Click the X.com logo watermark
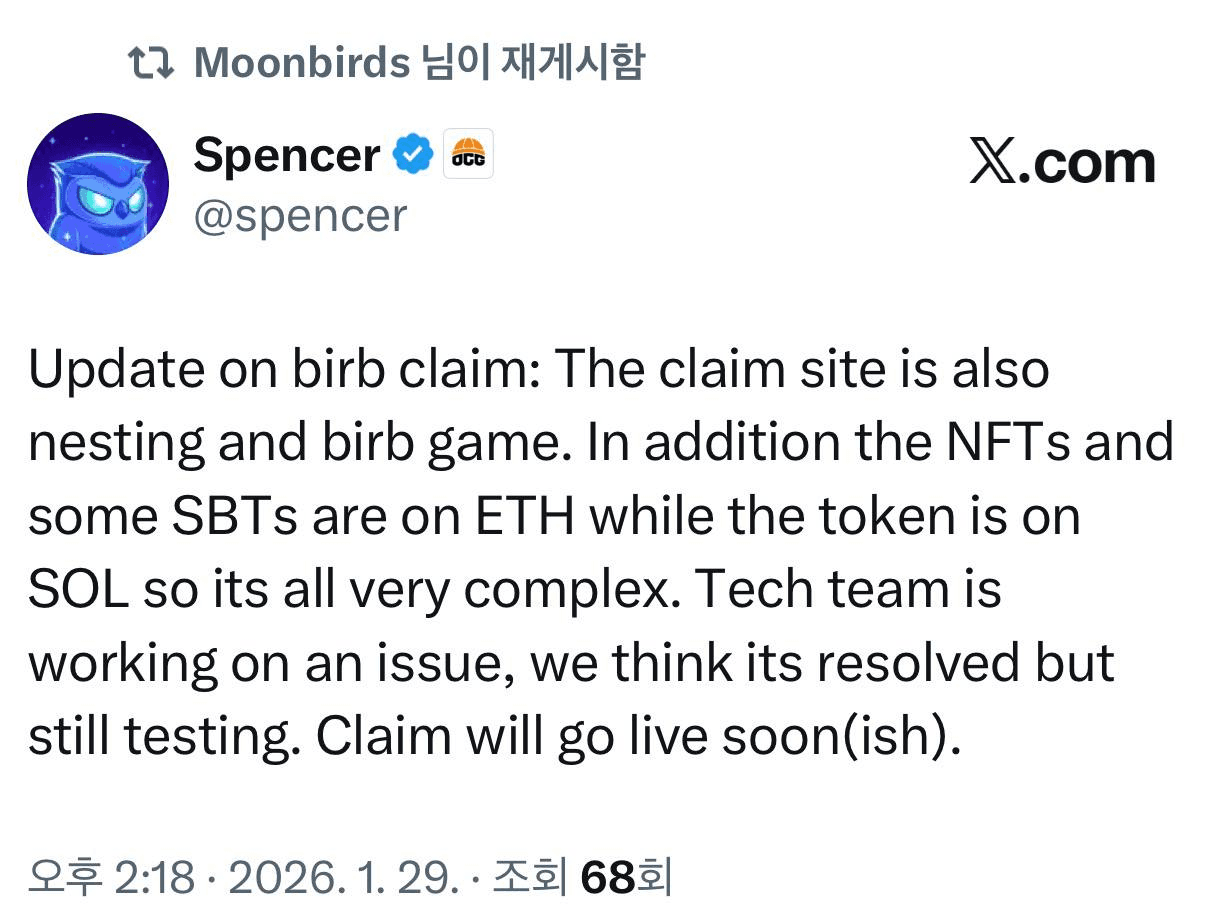The image size is (1206, 921). point(1062,164)
